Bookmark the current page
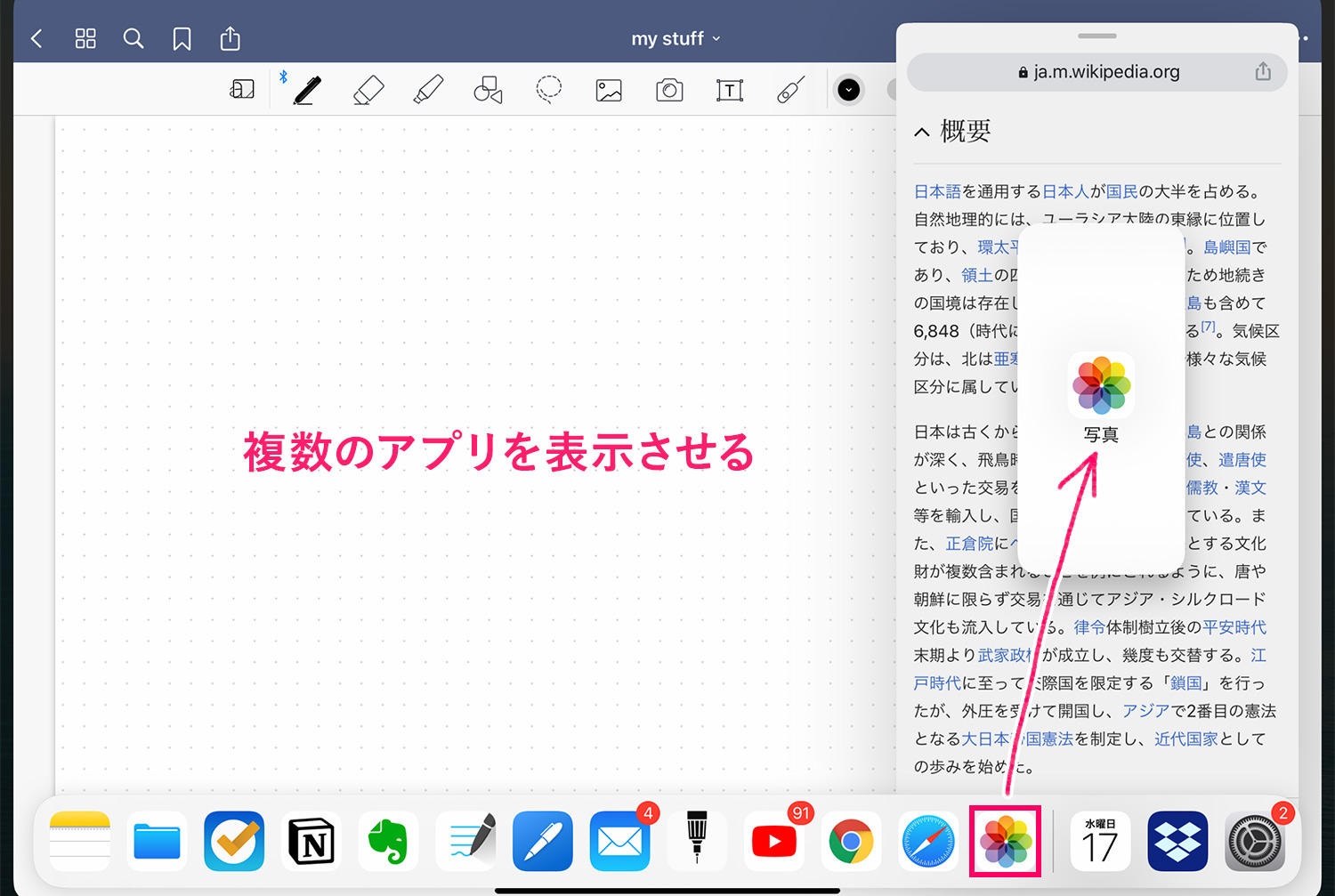The image size is (1335, 896). click(x=182, y=38)
